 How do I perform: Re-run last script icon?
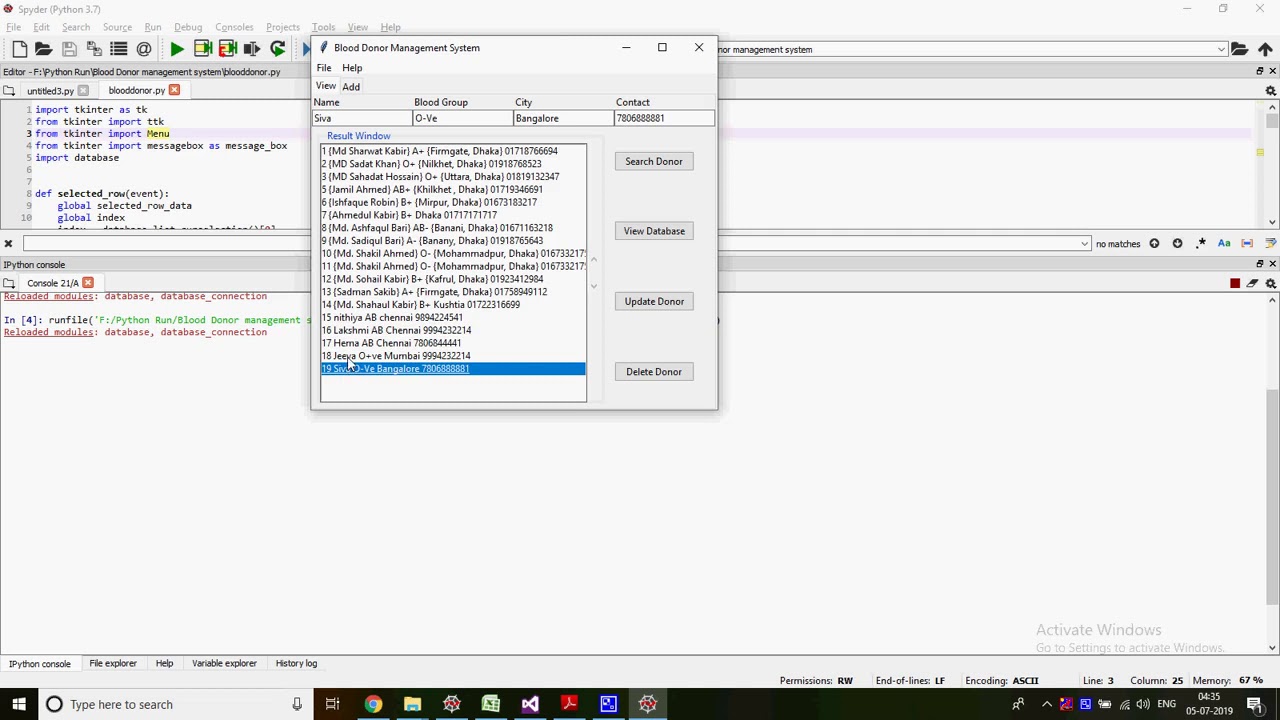point(278,49)
